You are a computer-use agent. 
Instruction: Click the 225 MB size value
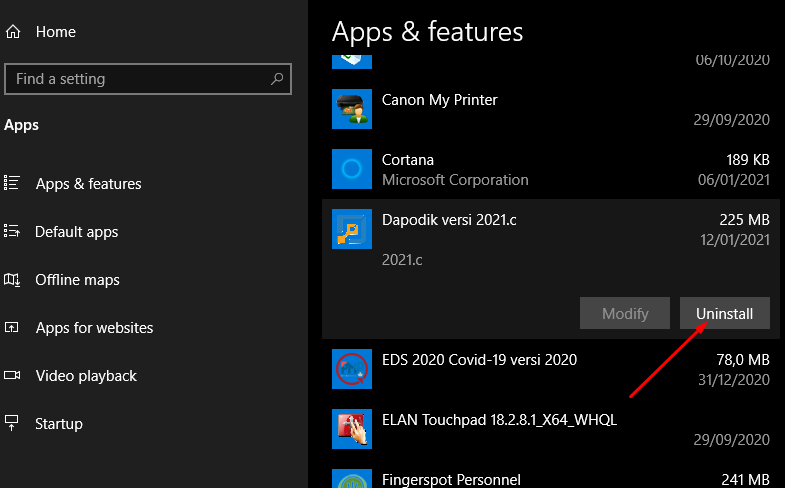744,220
